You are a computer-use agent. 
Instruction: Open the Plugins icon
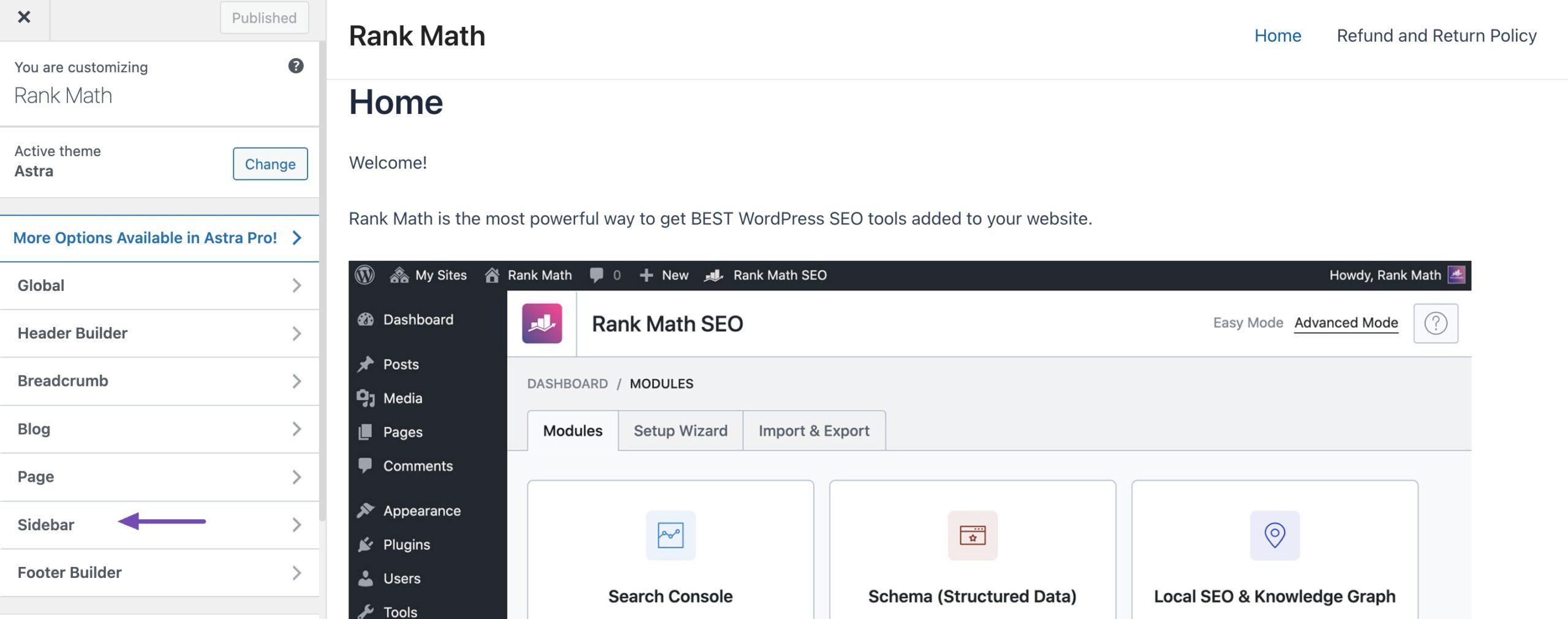pos(366,544)
